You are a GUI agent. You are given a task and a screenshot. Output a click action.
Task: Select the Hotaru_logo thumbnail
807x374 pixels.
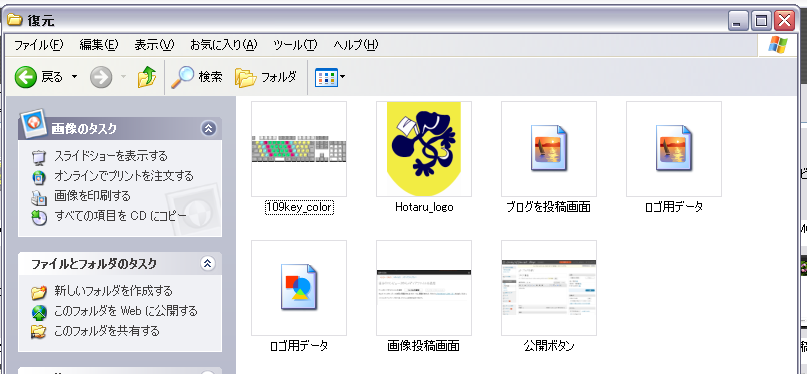pos(424,149)
